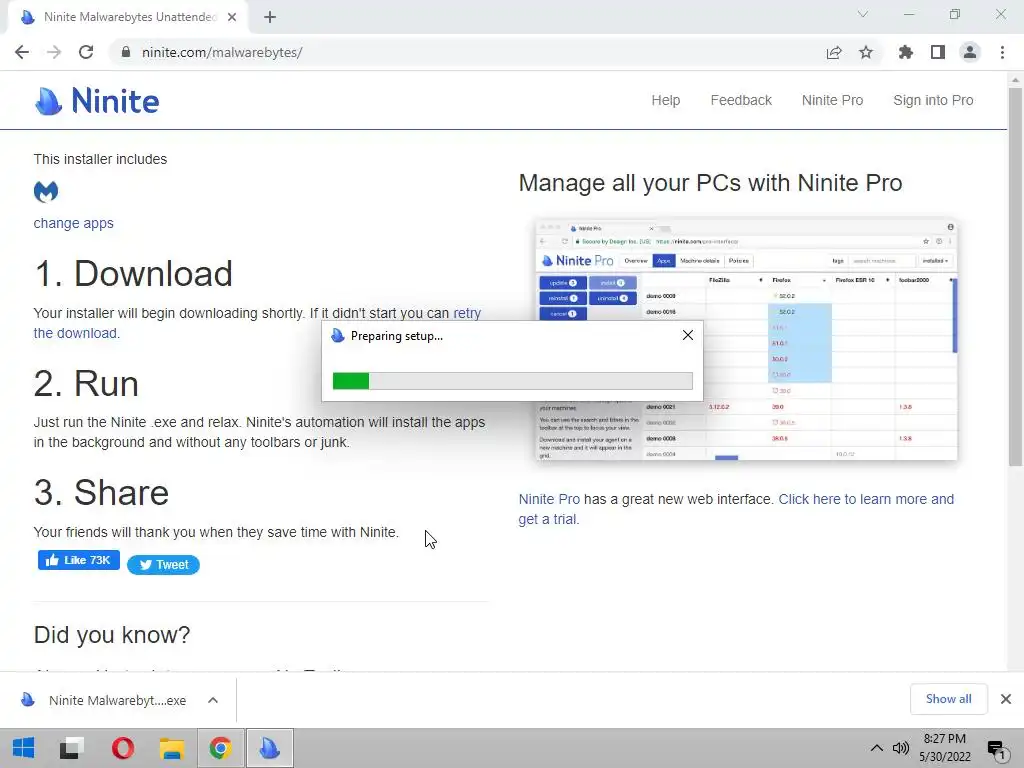Launch Opera from the taskbar

tap(123, 748)
